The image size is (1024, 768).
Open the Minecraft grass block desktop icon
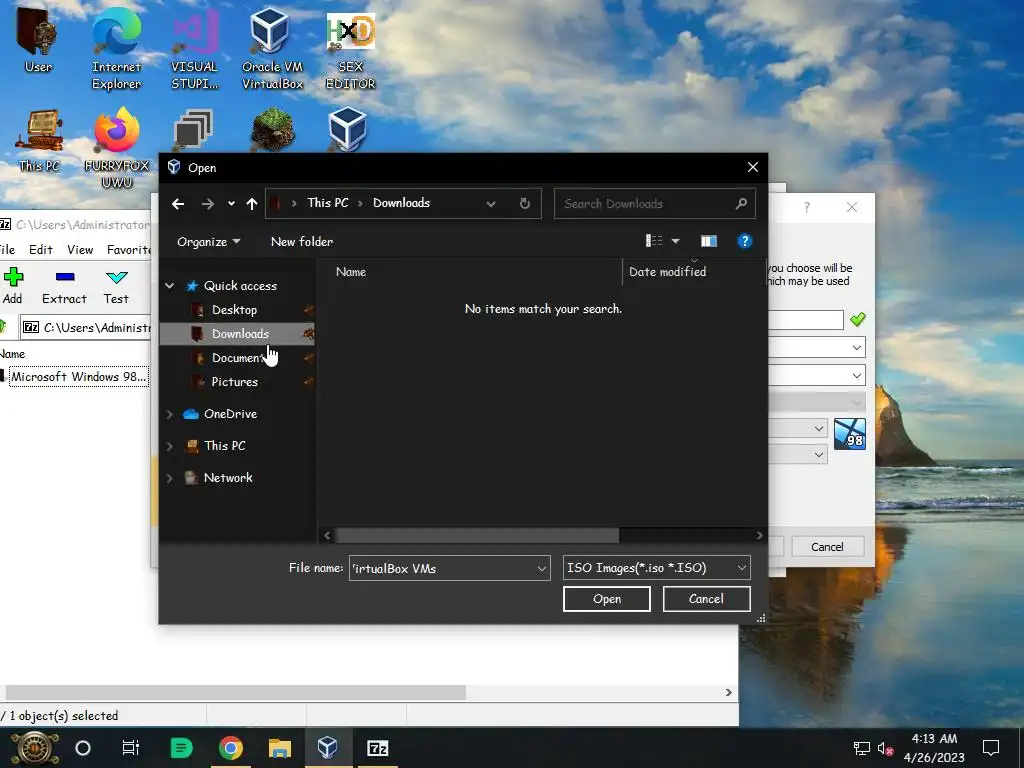coord(272,129)
